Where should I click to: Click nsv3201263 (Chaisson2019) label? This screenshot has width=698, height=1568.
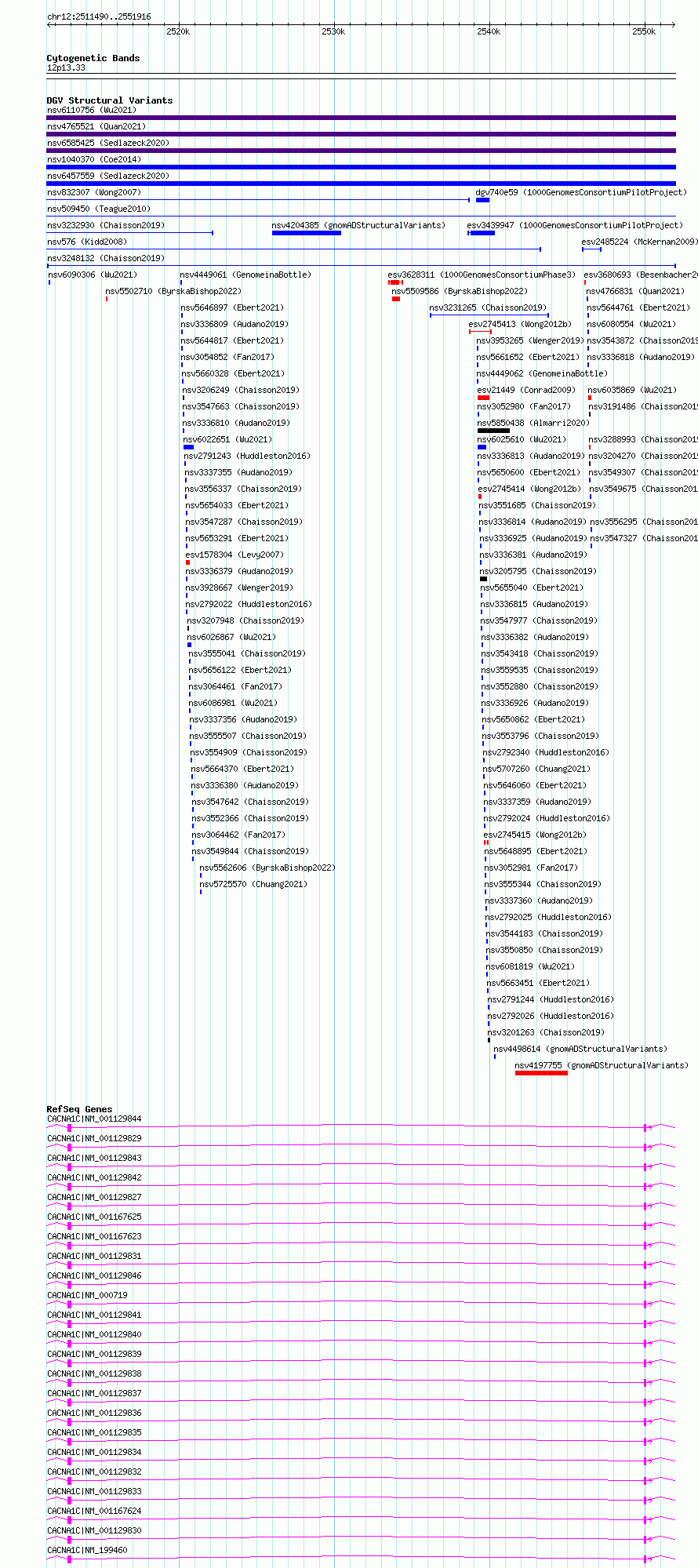tap(546, 1032)
